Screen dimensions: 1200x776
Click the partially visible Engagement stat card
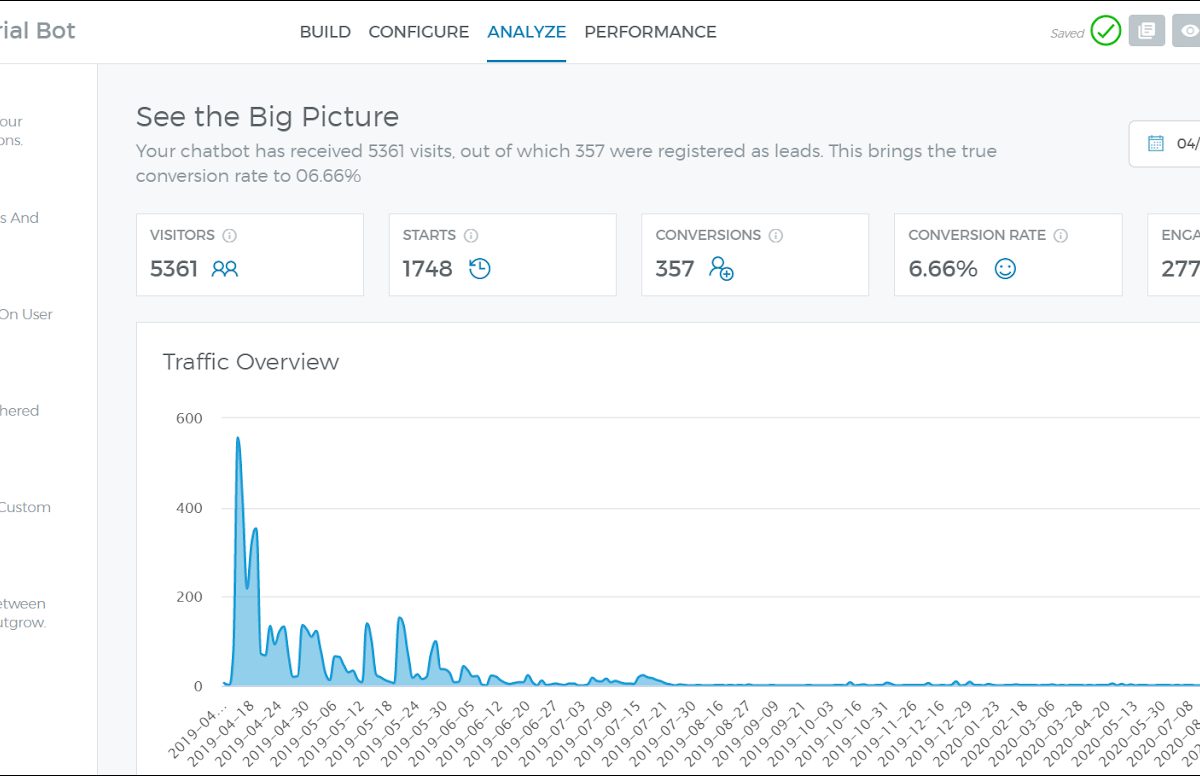pyautogui.click(x=1175, y=254)
